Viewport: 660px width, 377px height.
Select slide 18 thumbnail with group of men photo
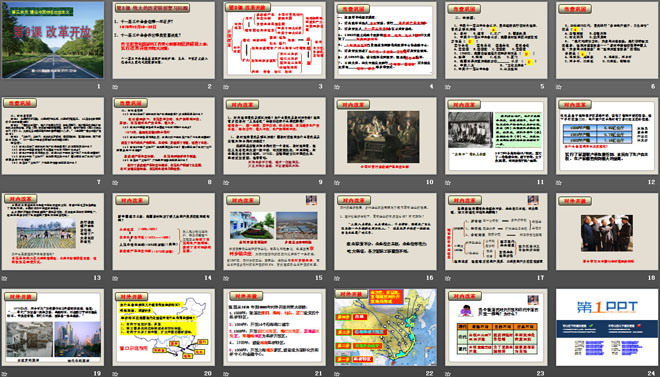pyautogui.click(x=607, y=231)
